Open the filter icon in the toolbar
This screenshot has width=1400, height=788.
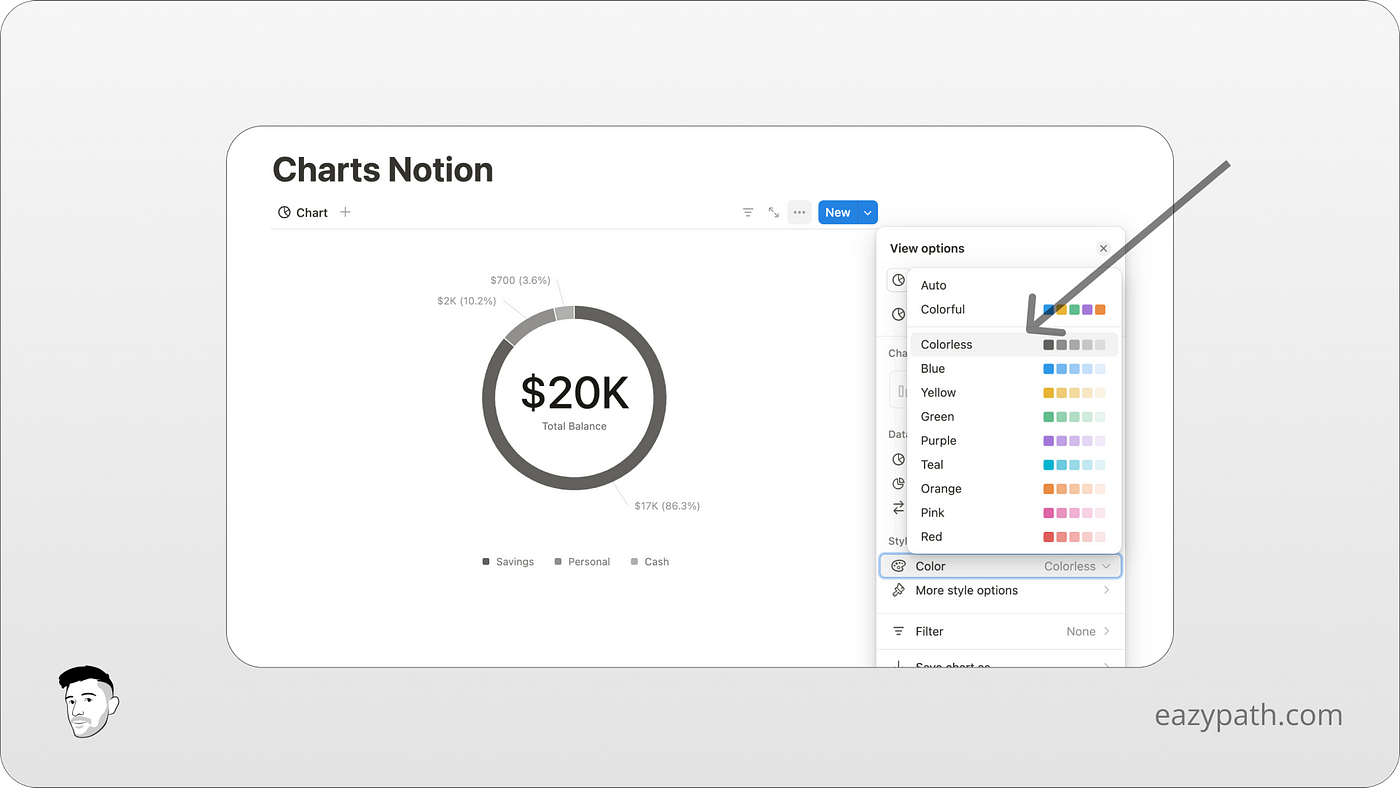point(747,212)
